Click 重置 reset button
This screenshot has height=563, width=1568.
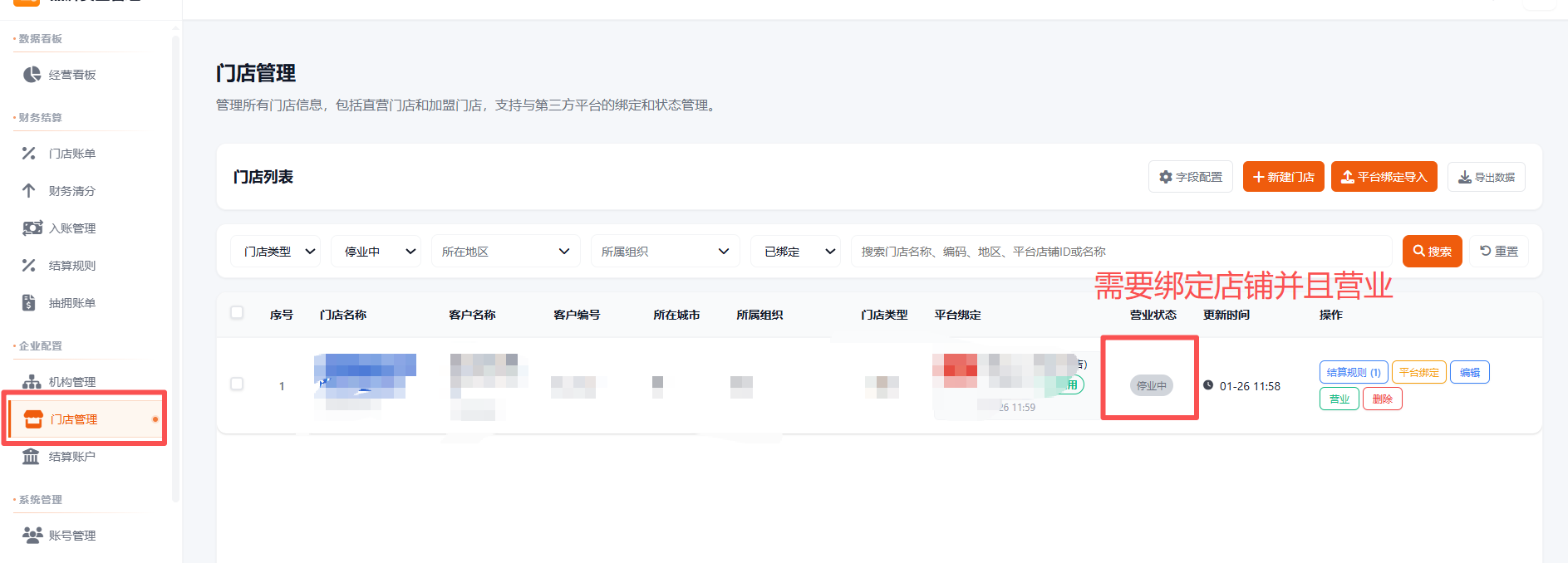pos(1499,252)
